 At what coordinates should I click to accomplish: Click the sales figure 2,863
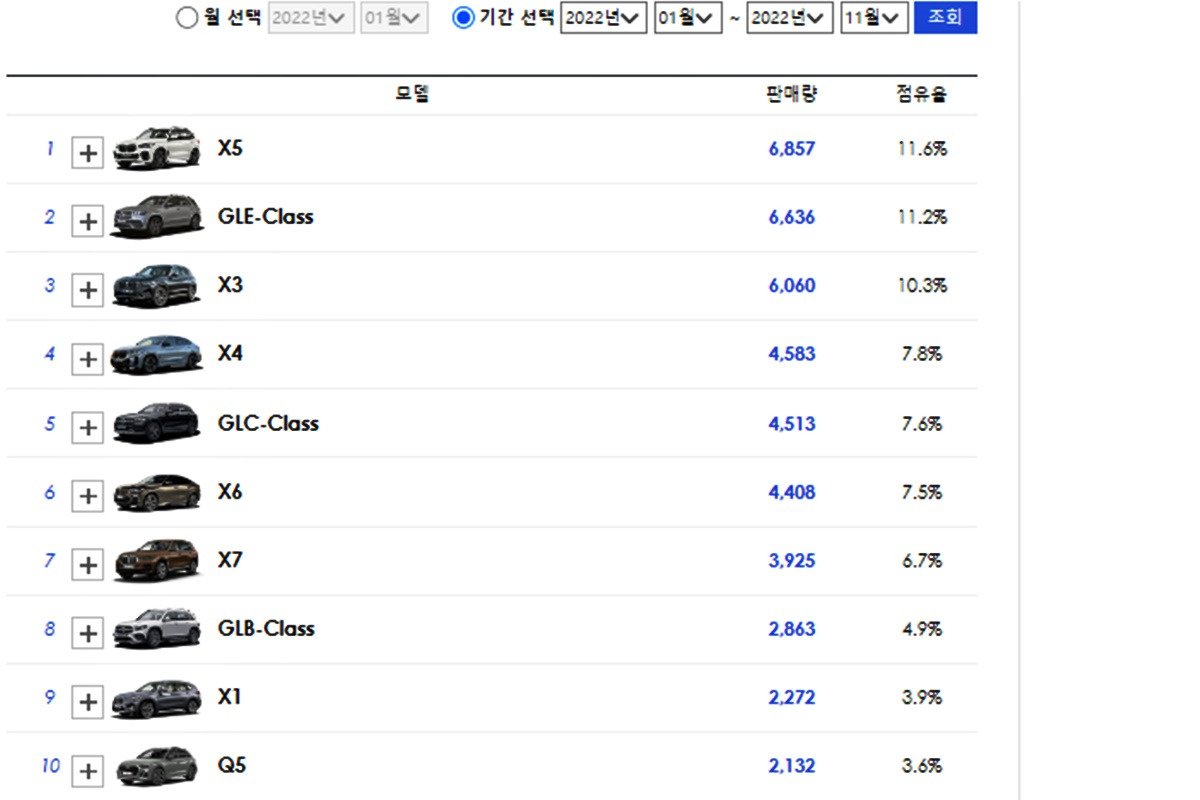pyautogui.click(x=792, y=629)
